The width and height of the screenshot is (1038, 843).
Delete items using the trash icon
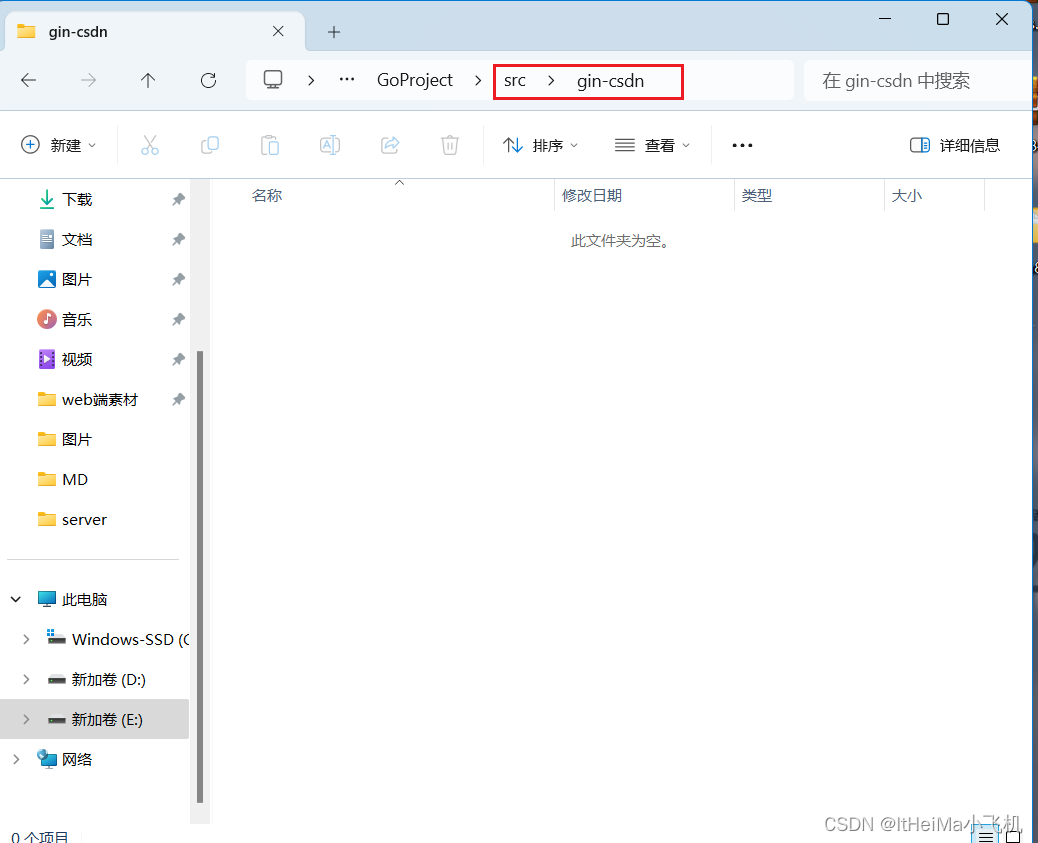(x=449, y=145)
